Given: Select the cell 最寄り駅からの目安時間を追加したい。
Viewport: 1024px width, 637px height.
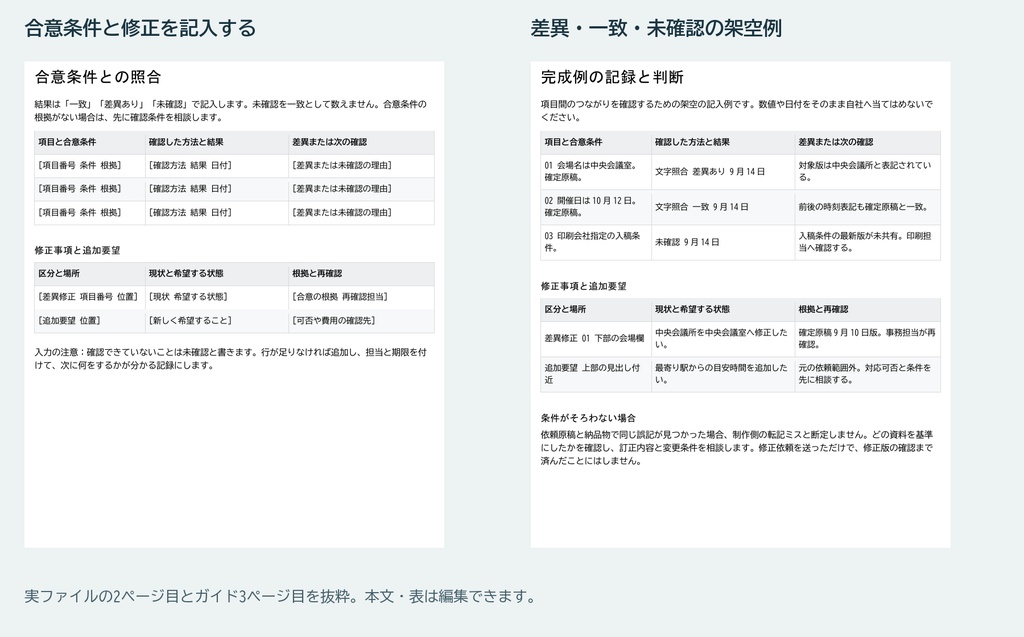Looking at the screenshot, I should coord(723,374).
